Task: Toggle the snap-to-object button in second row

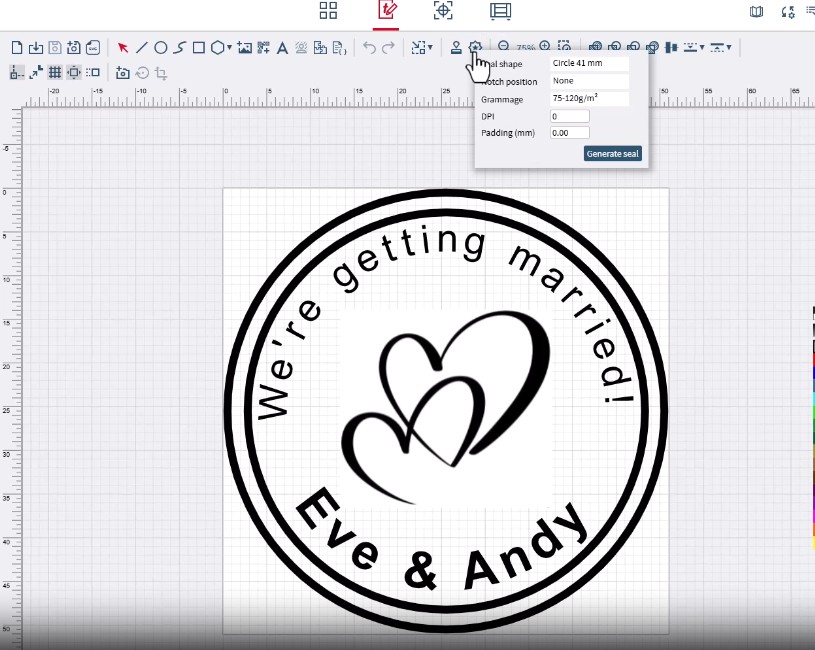Action: [74, 72]
